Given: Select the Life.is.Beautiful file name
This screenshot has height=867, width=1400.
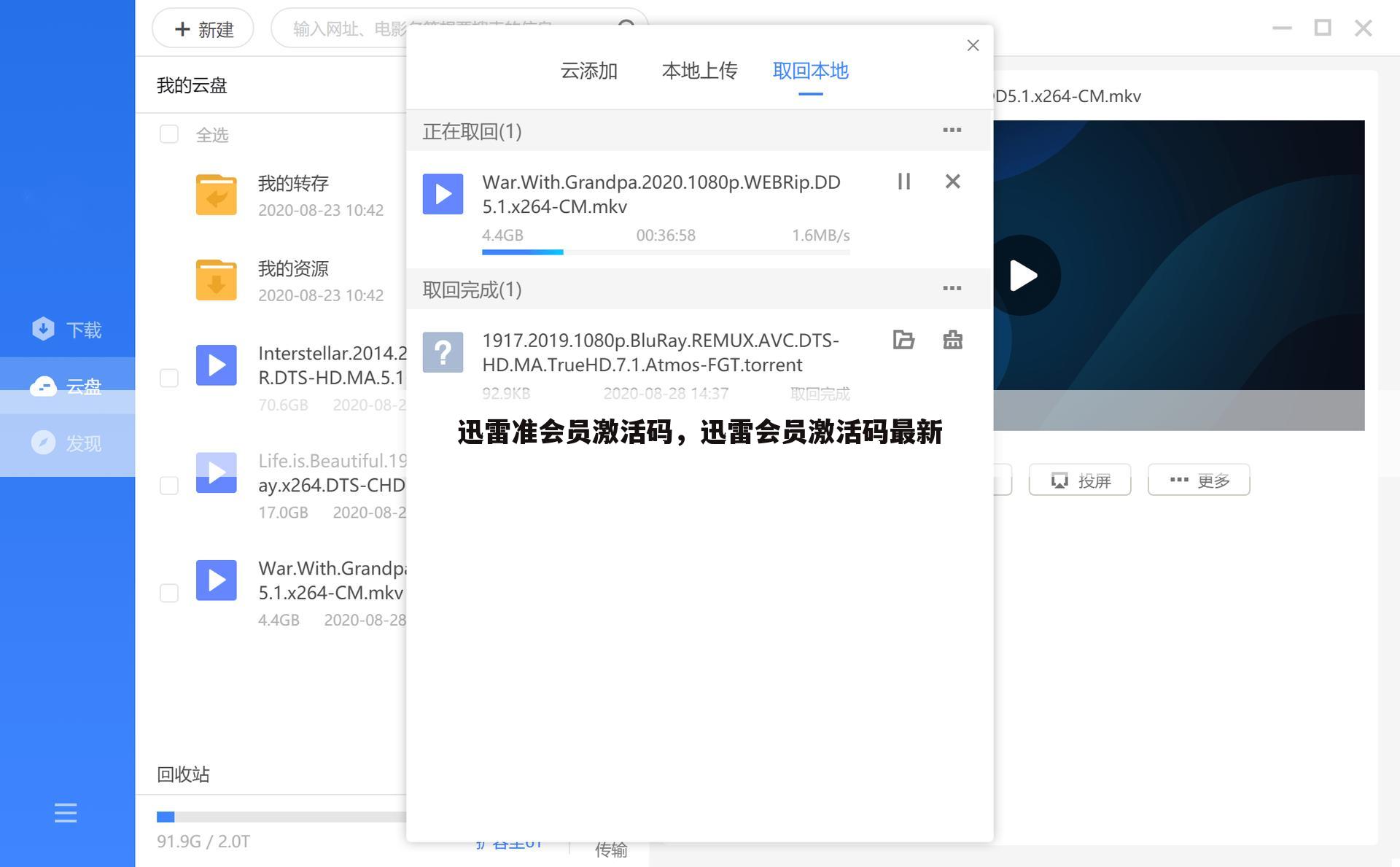Looking at the screenshot, I should click(x=332, y=473).
